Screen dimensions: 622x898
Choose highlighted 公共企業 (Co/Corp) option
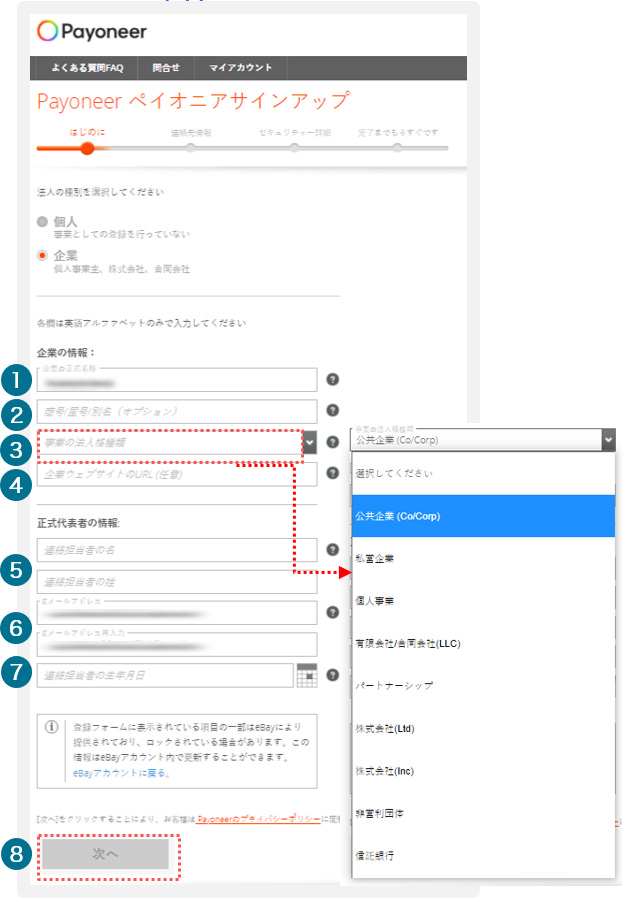483,516
